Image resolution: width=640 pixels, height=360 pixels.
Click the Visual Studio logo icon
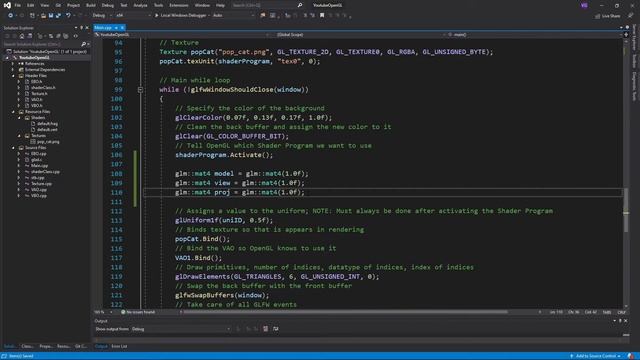pyautogui.click(x=7, y=5)
